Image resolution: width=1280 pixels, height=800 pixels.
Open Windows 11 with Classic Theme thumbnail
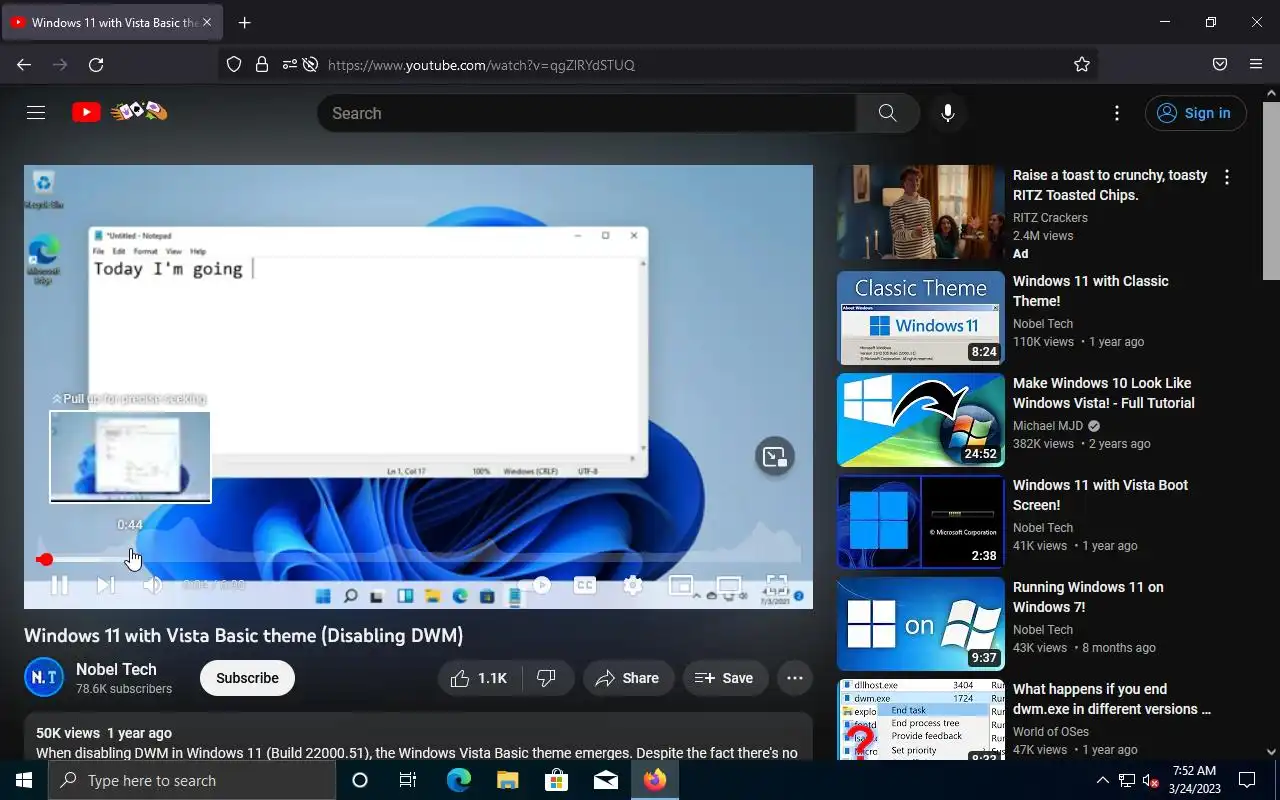[x=920, y=318]
